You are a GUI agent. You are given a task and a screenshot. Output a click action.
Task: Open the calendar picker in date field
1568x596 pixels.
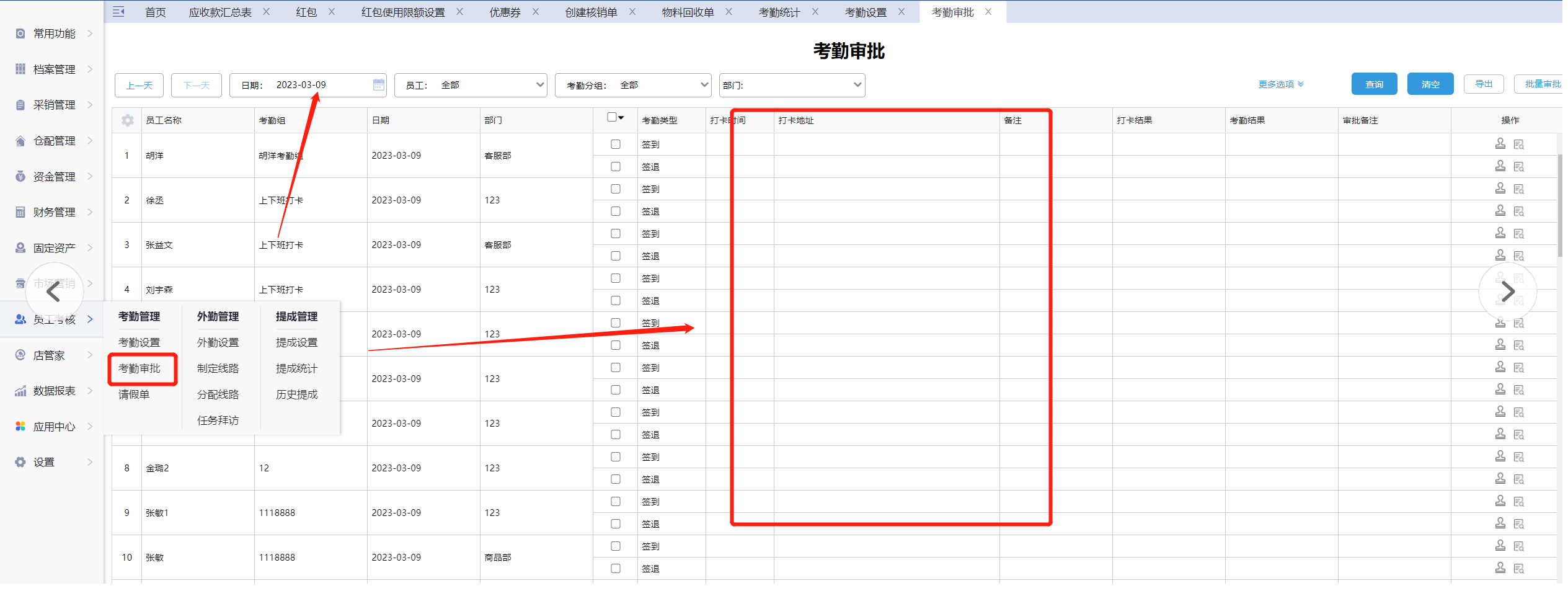point(378,85)
